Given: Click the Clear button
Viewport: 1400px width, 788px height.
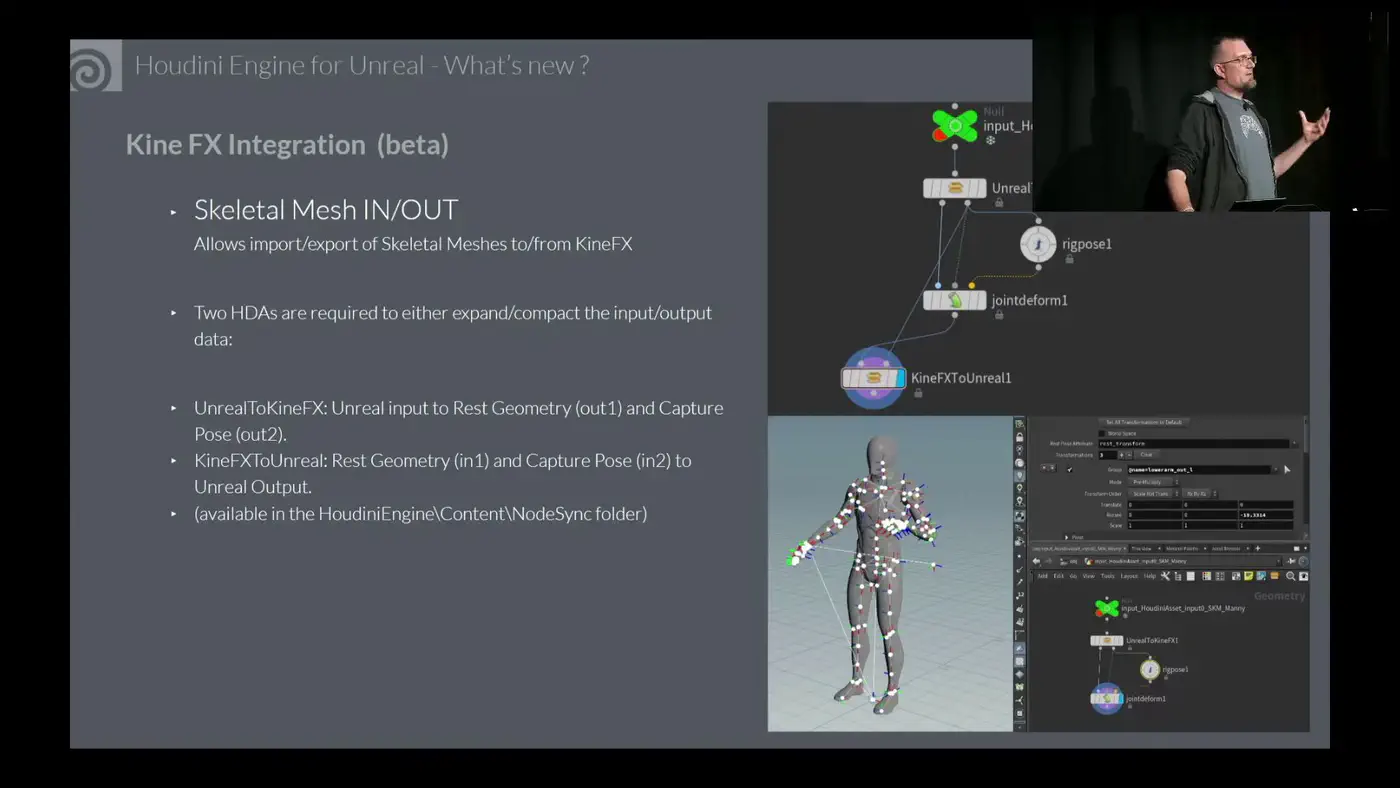Looking at the screenshot, I should [x=1146, y=455].
